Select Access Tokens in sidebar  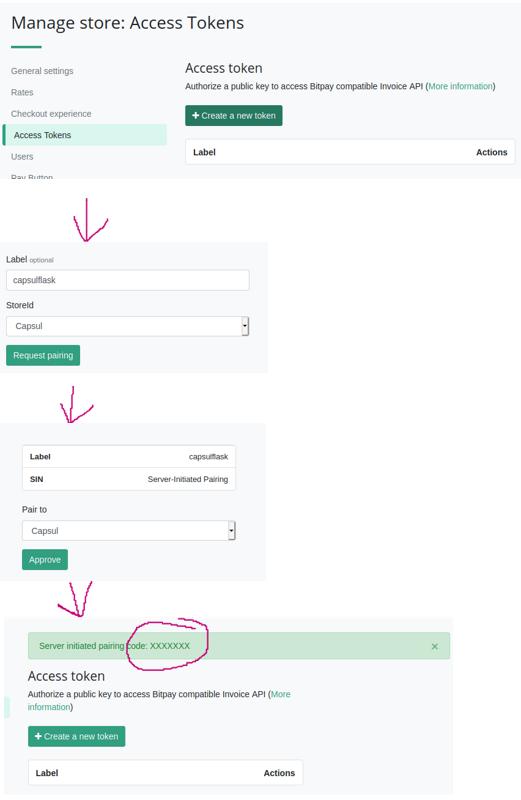85,135
